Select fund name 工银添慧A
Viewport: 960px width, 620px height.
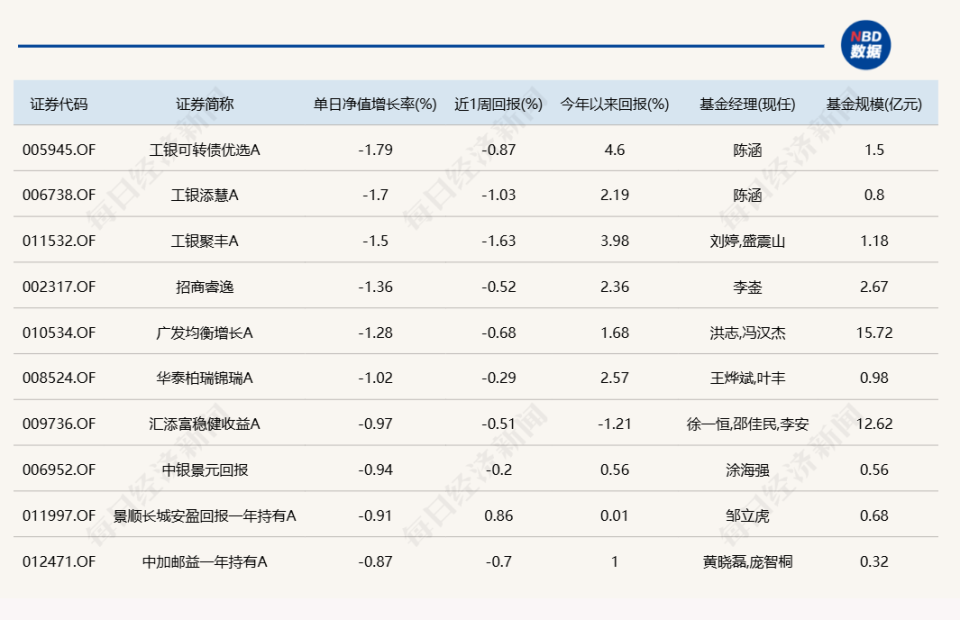pyautogui.click(x=204, y=195)
